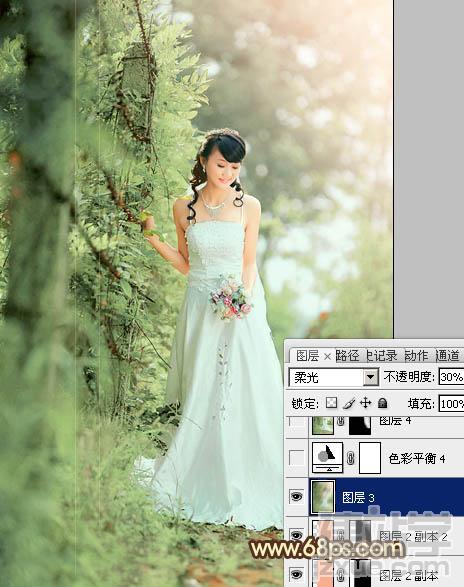The width and height of the screenshot is (464, 587).
Task: Toggle mask link on 色彩平衡 4 layer
Action: click(x=350, y=458)
